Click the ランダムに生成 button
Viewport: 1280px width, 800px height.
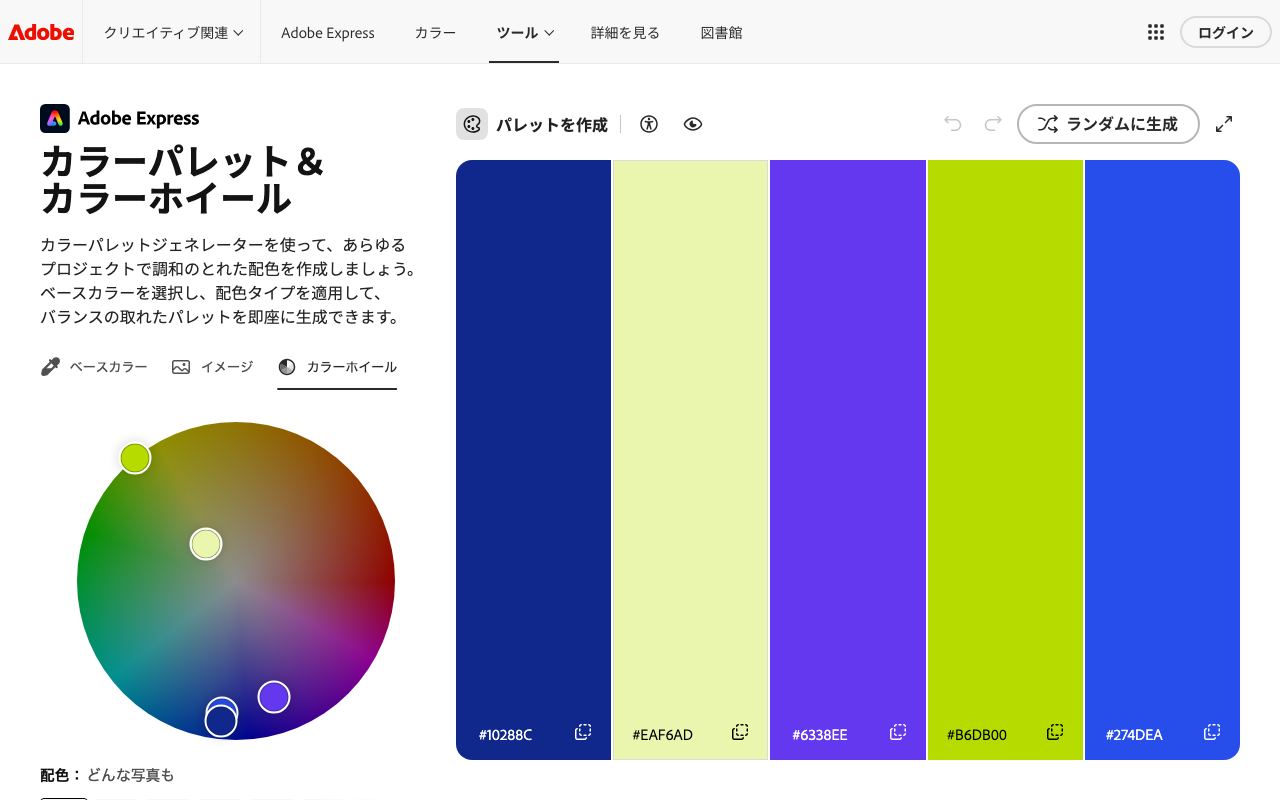tap(1108, 124)
